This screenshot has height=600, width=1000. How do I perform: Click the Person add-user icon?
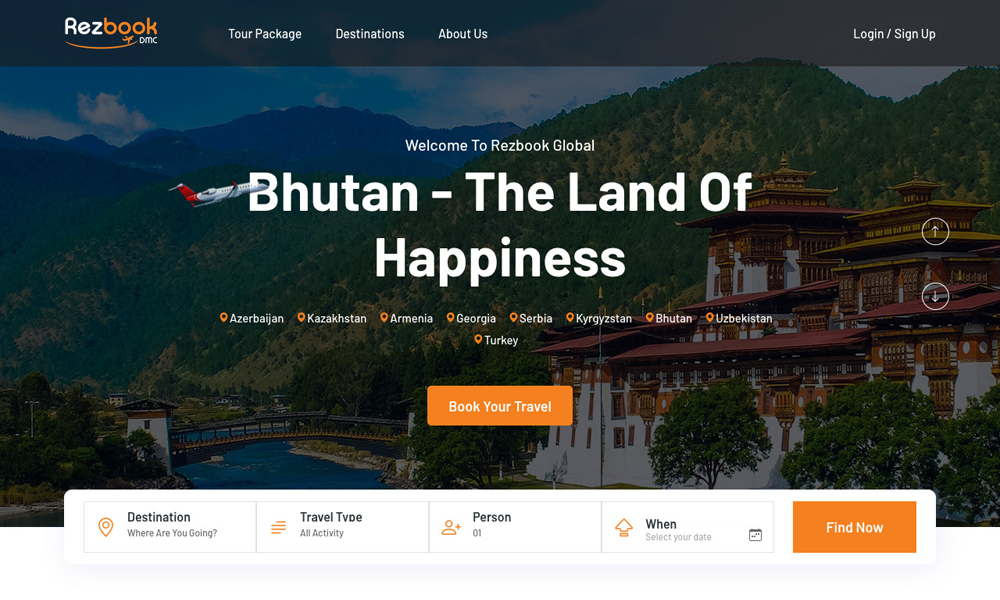coord(451,527)
